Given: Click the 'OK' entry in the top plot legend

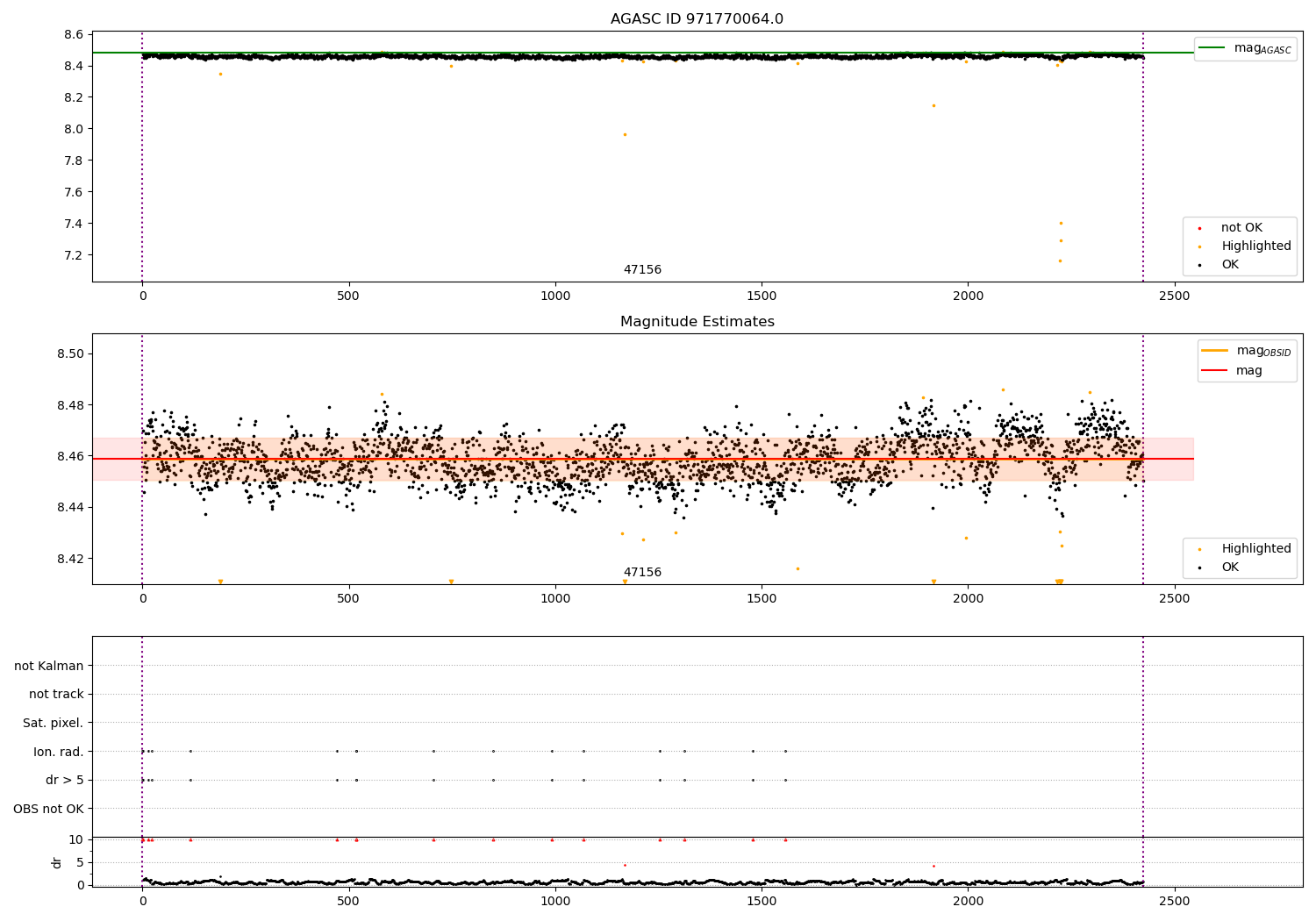Looking at the screenshot, I should tap(1230, 265).
